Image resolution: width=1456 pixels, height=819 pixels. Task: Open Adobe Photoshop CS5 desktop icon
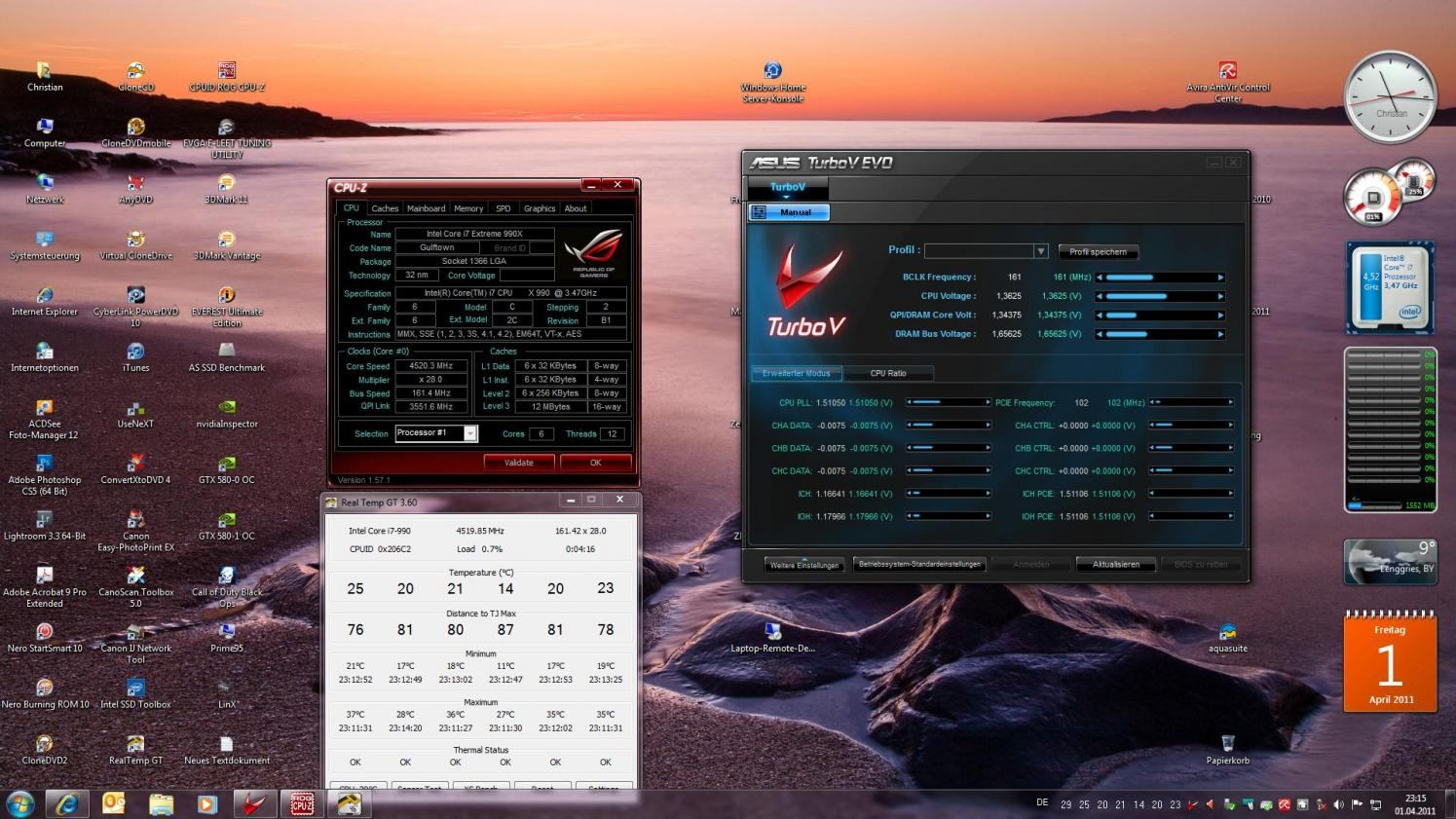[45, 475]
